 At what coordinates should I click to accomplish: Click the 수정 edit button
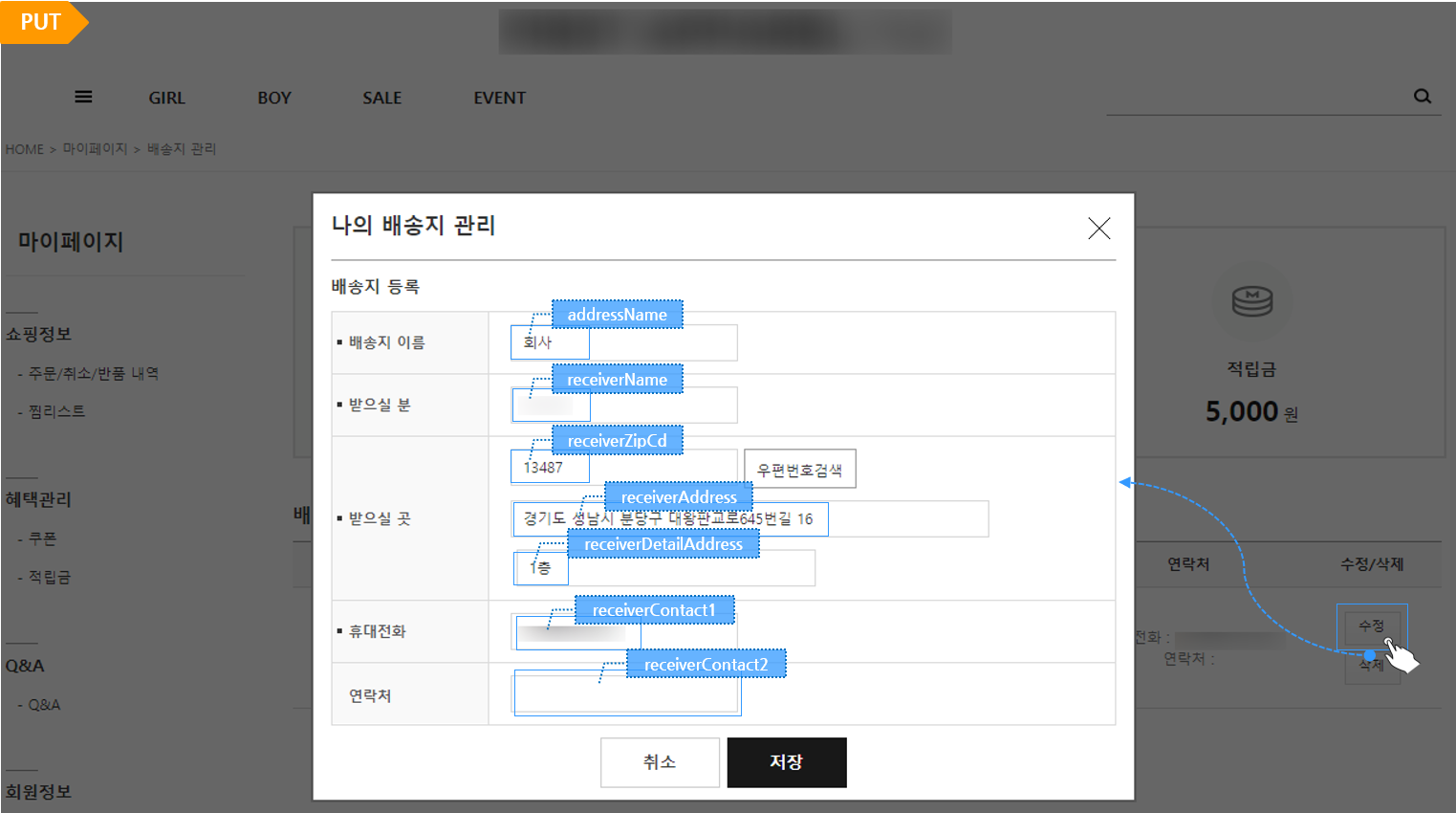(x=1372, y=626)
